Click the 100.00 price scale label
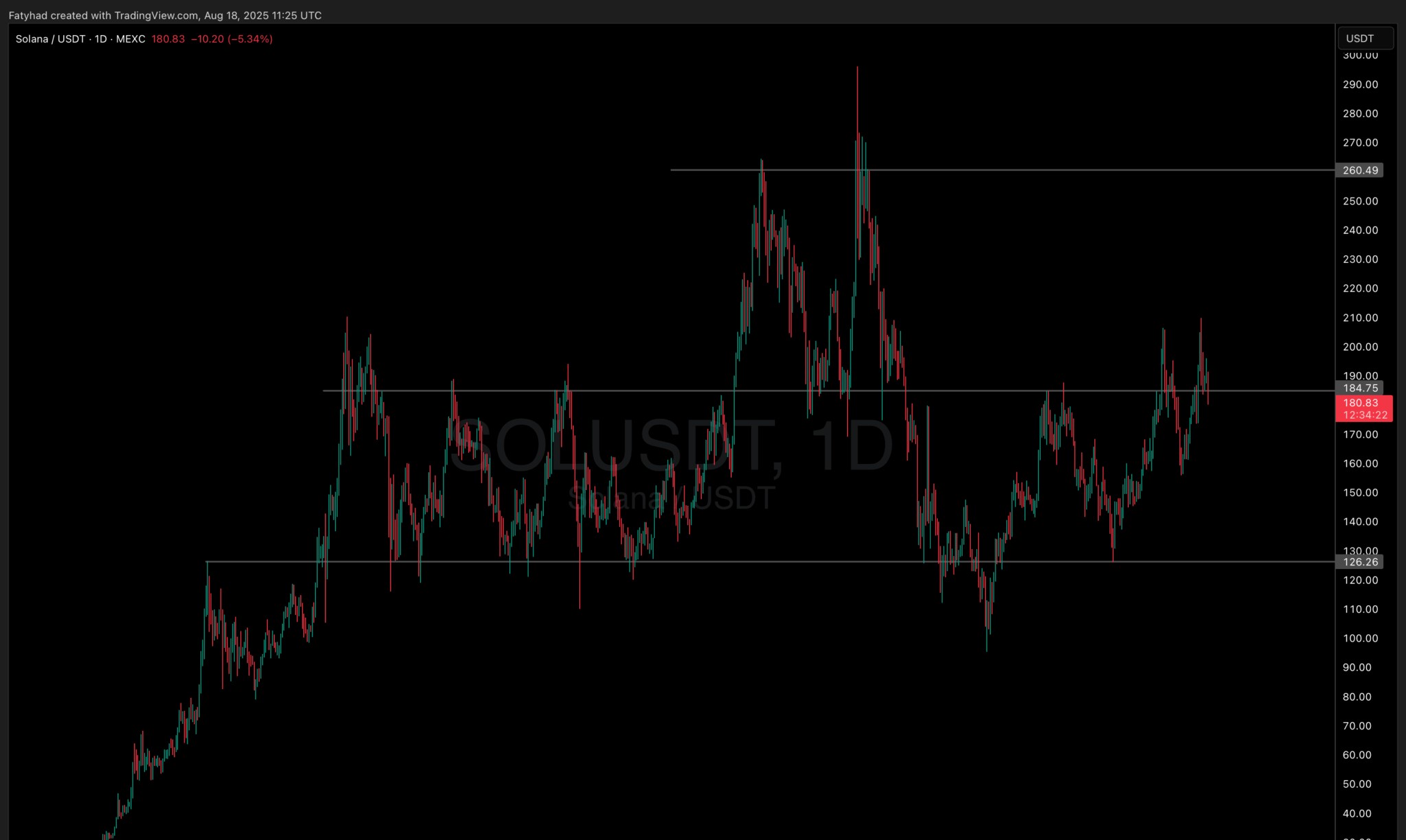 (1360, 638)
